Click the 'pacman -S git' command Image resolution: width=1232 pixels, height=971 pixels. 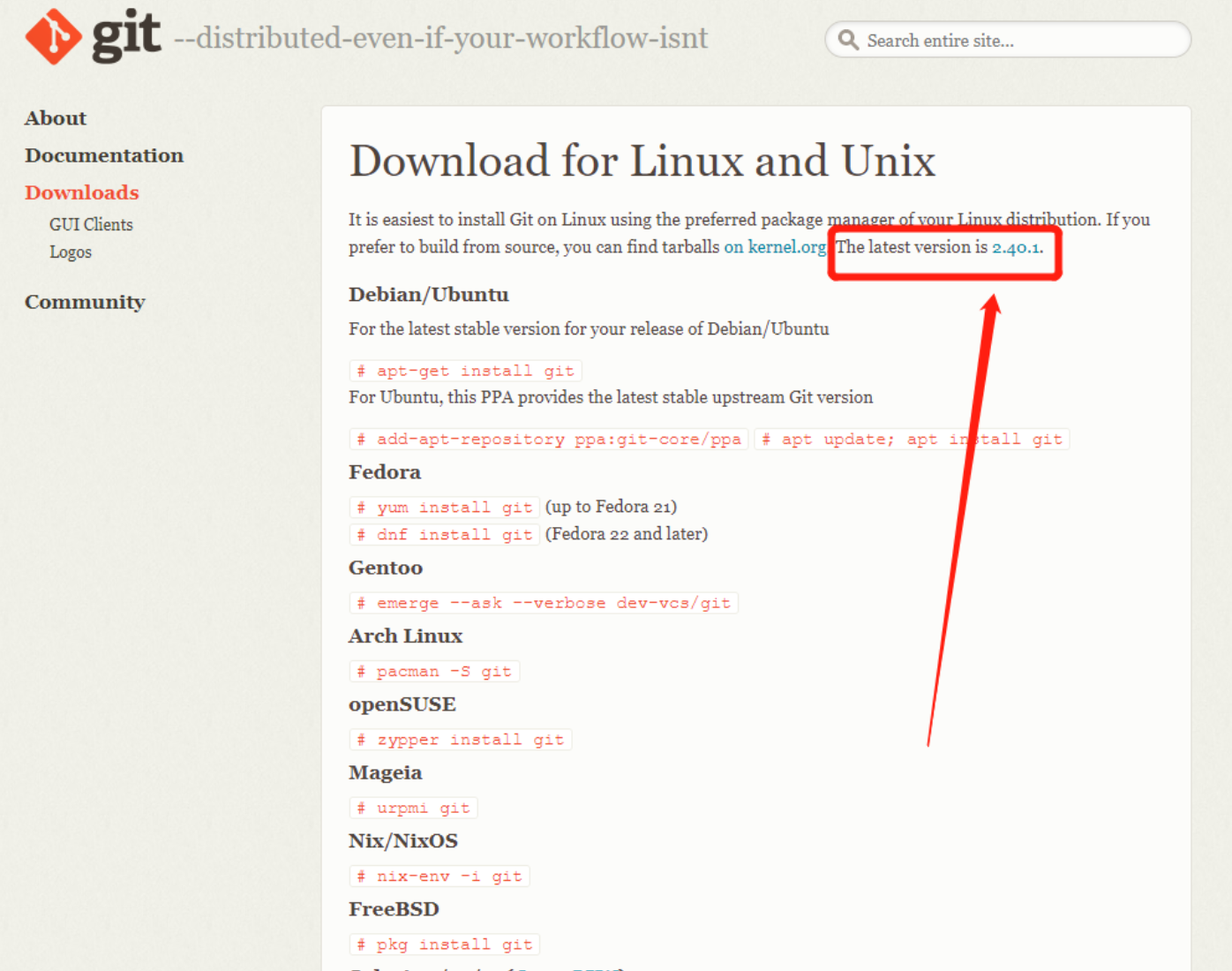(434, 672)
